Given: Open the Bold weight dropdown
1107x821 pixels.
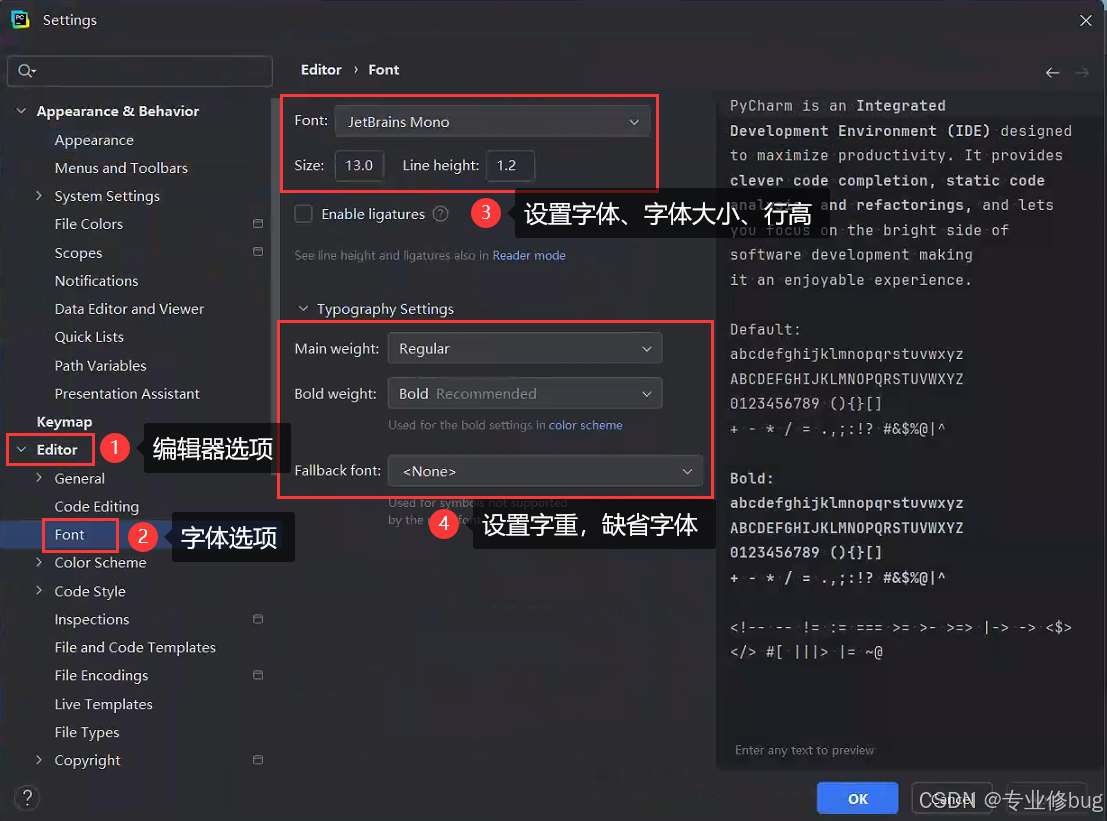Looking at the screenshot, I should tap(525, 394).
